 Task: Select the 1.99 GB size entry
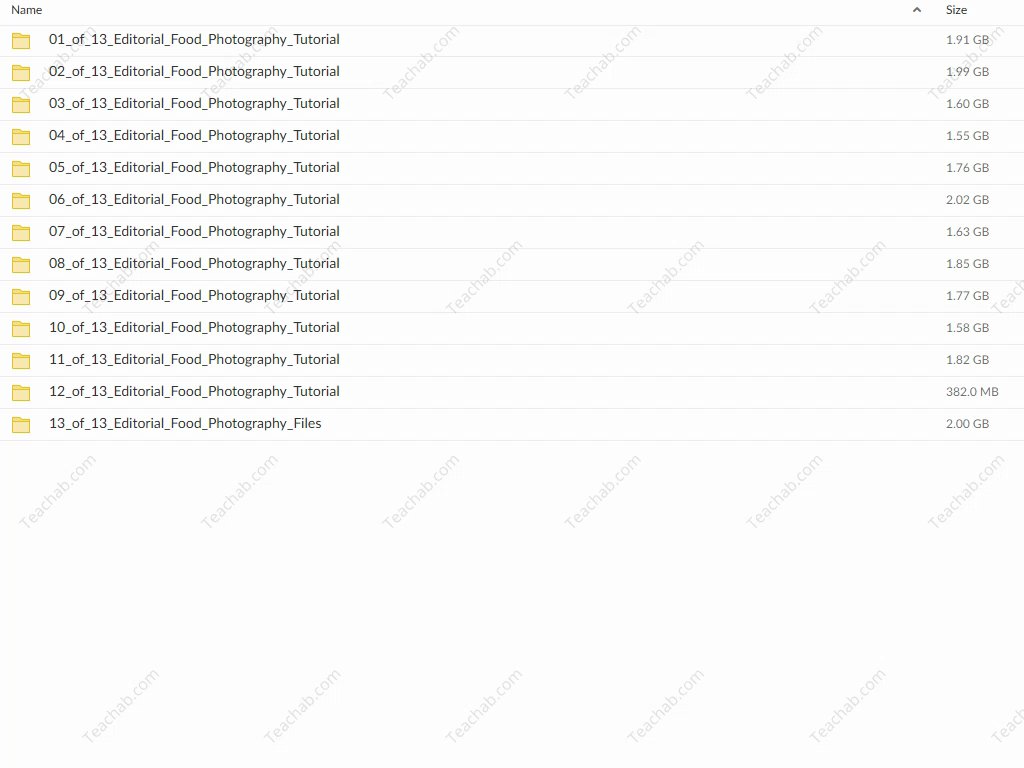point(967,72)
